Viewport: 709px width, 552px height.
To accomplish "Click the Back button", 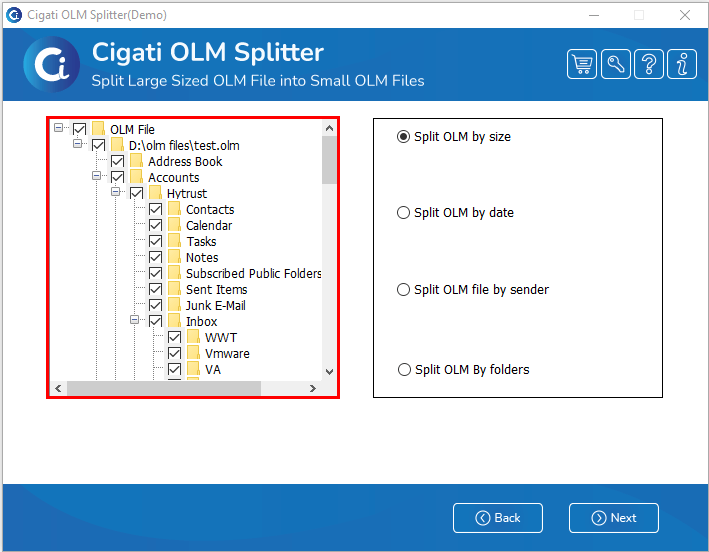I will 498,518.
